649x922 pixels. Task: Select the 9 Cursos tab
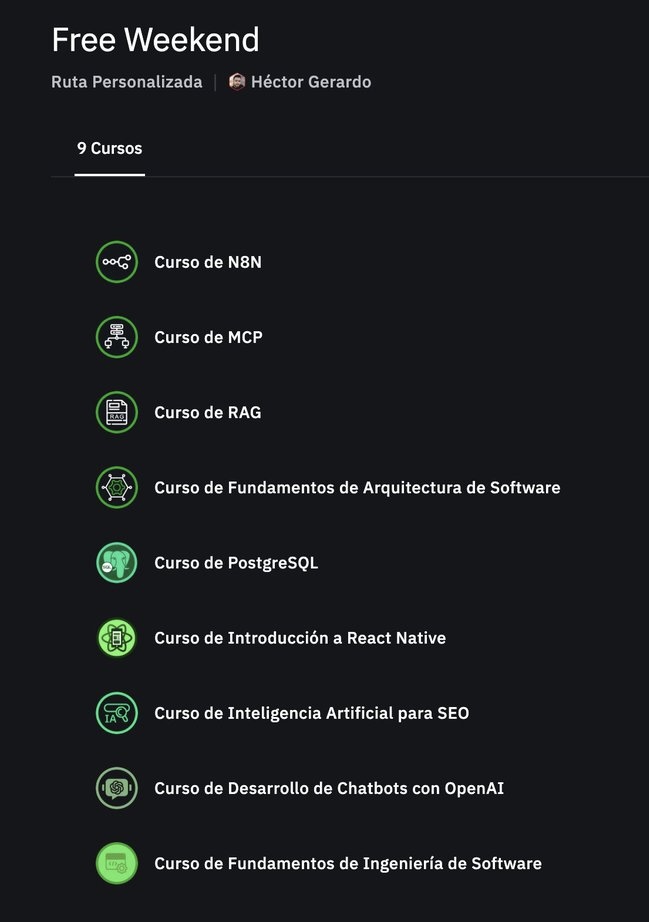(x=110, y=149)
